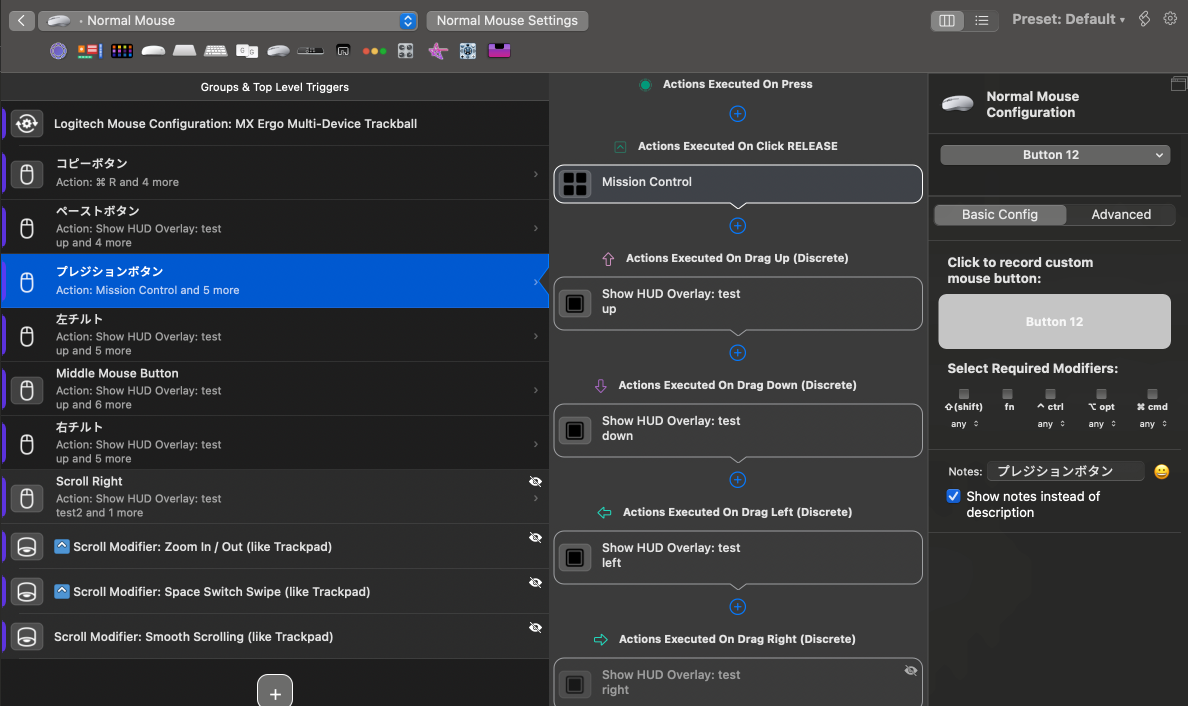Toggle visibility of Smooth Scrolling scroll modifier
1188x706 pixels.
click(535, 627)
